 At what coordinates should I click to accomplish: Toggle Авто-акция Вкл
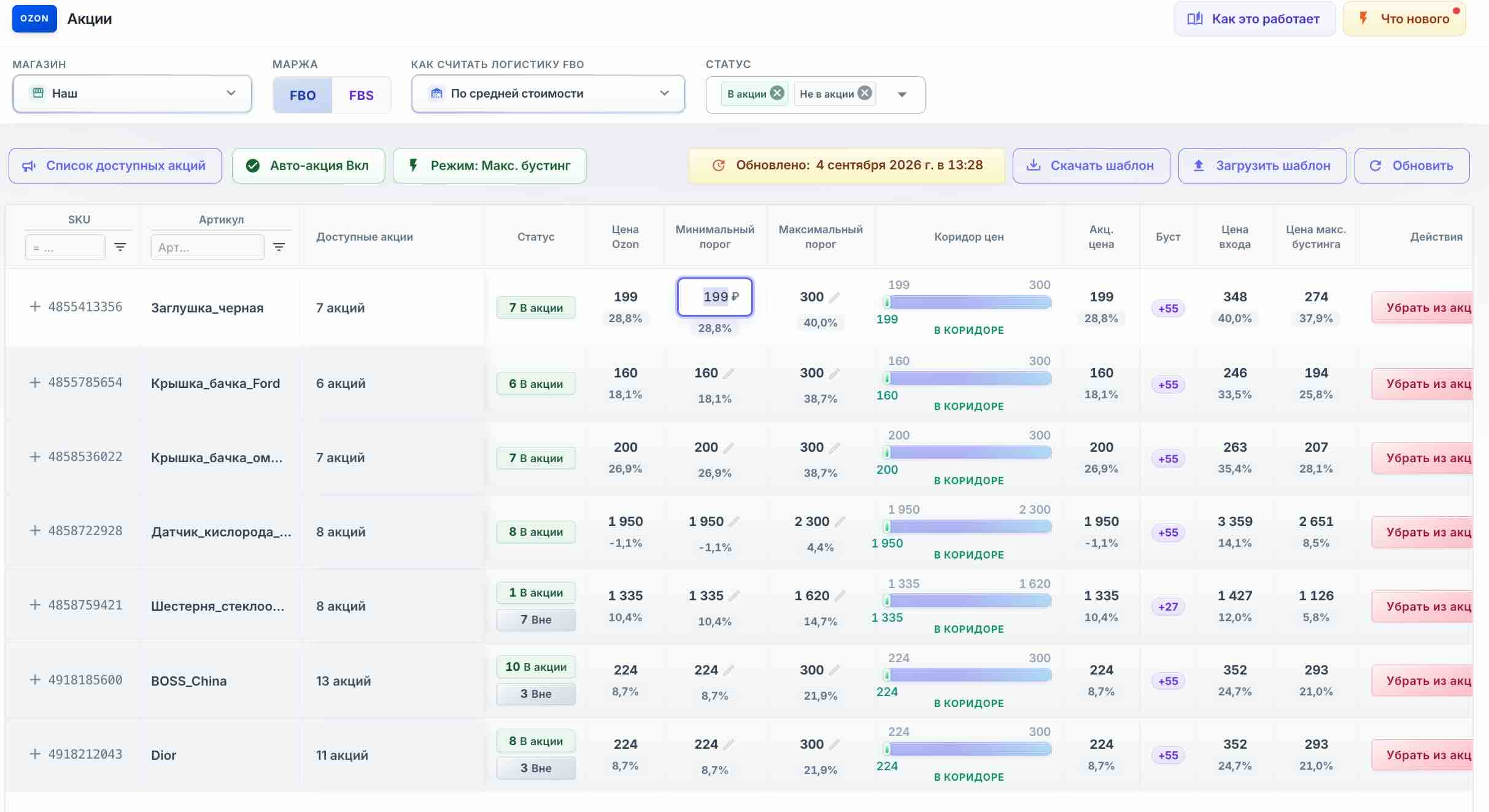[x=308, y=166]
